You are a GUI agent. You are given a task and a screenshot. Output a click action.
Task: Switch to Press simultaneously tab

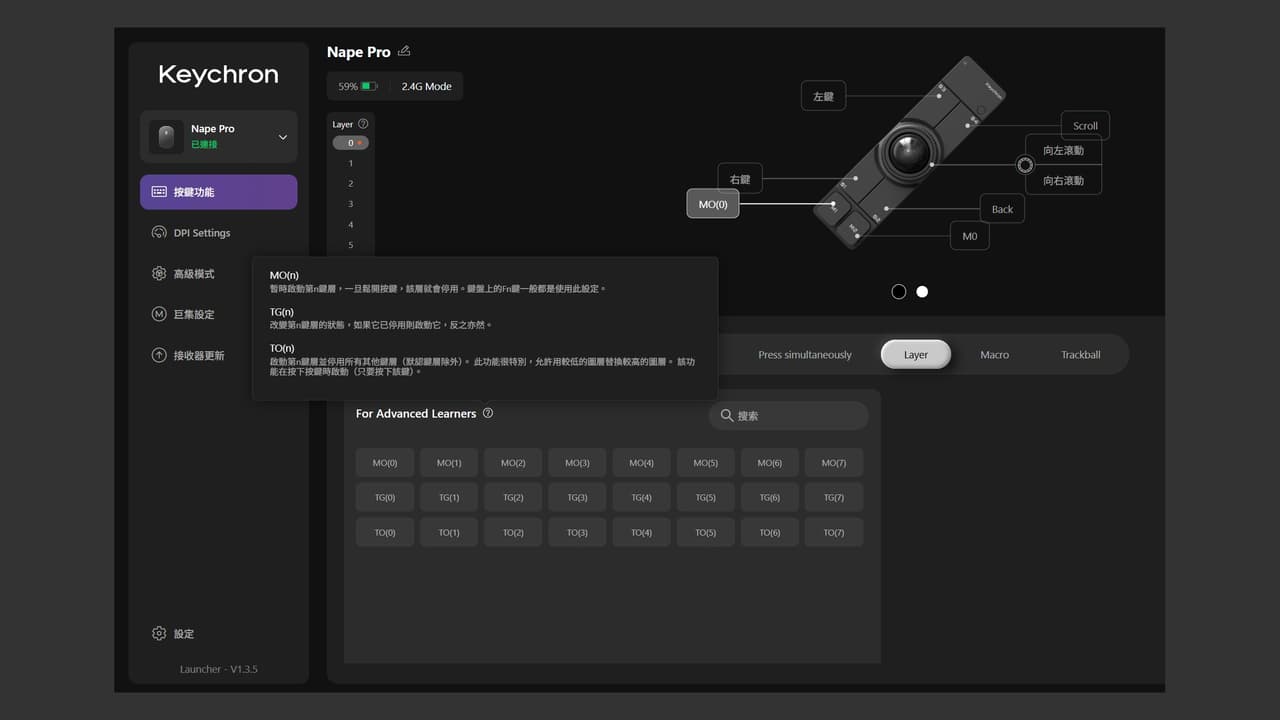[x=805, y=355]
